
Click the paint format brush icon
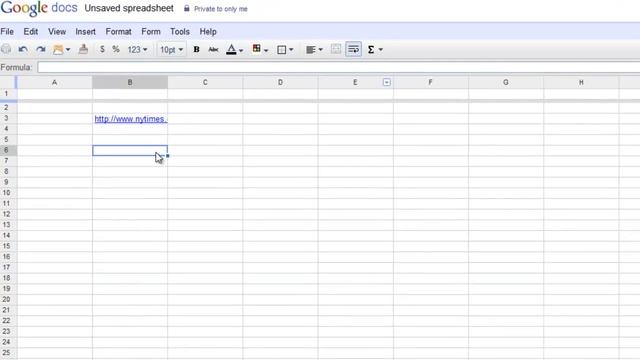[x=83, y=49]
